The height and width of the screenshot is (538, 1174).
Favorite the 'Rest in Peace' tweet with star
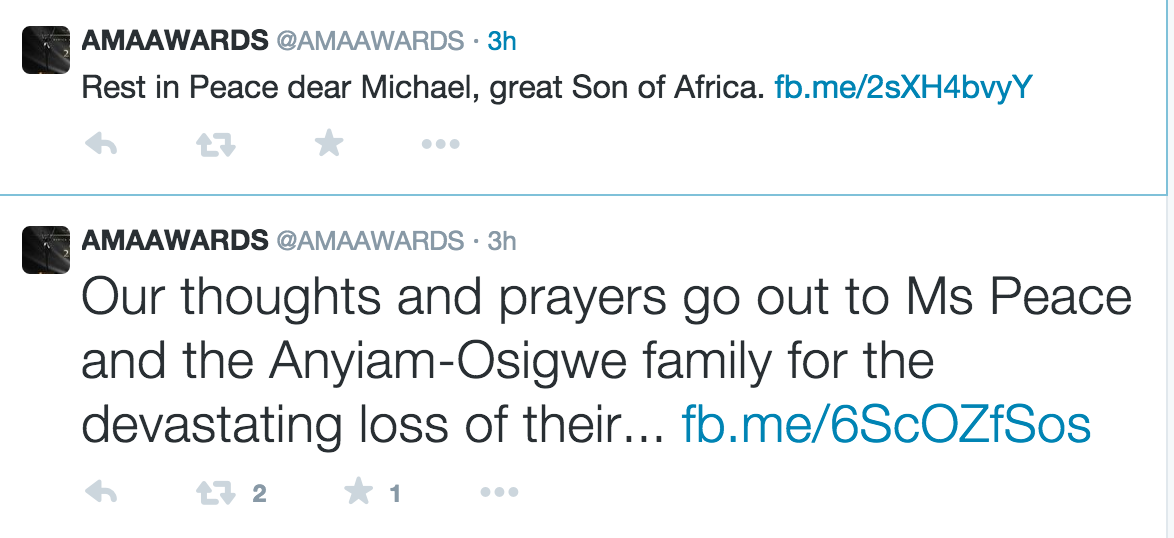click(x=329, y=145)
